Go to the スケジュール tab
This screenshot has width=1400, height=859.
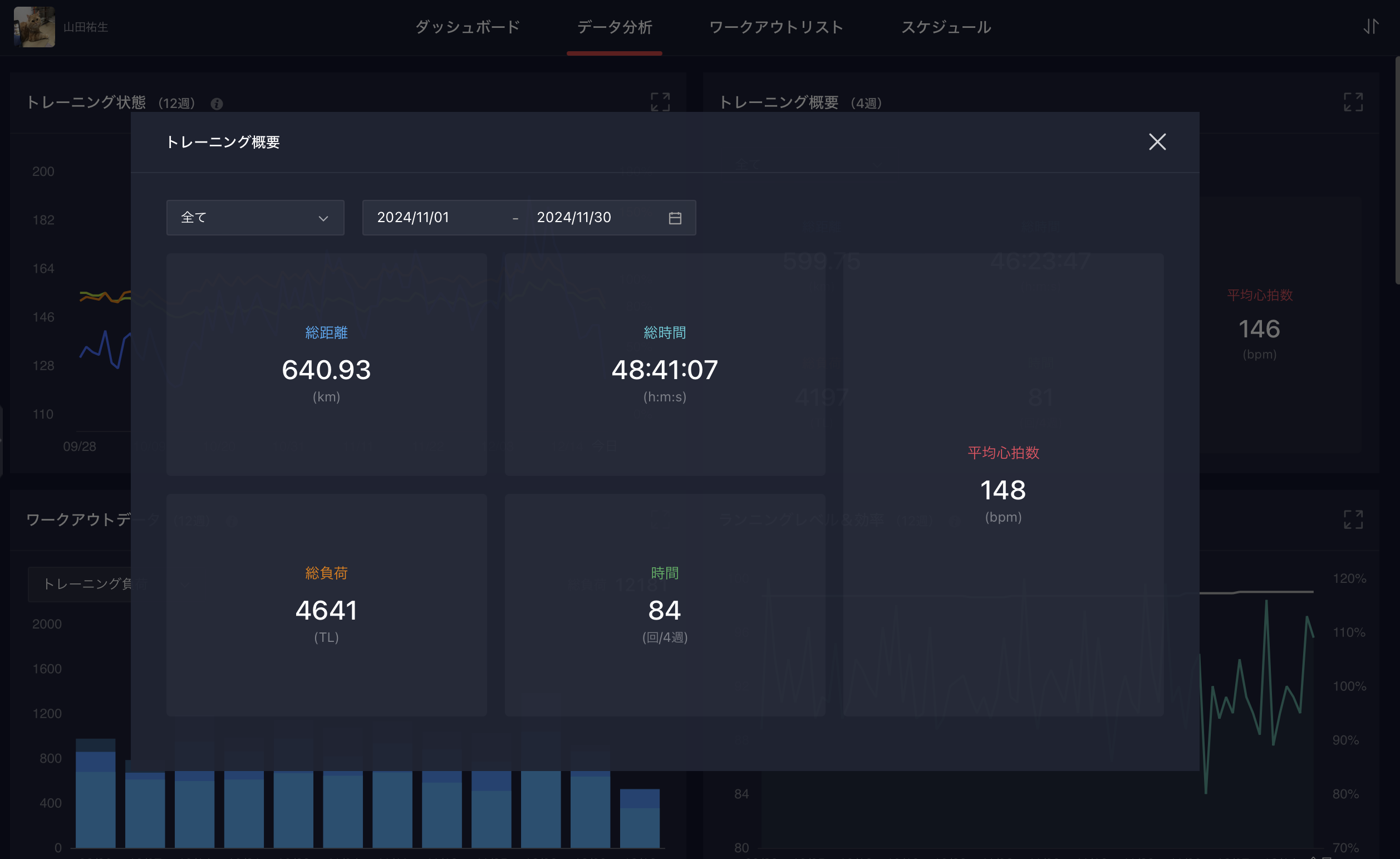946,27
